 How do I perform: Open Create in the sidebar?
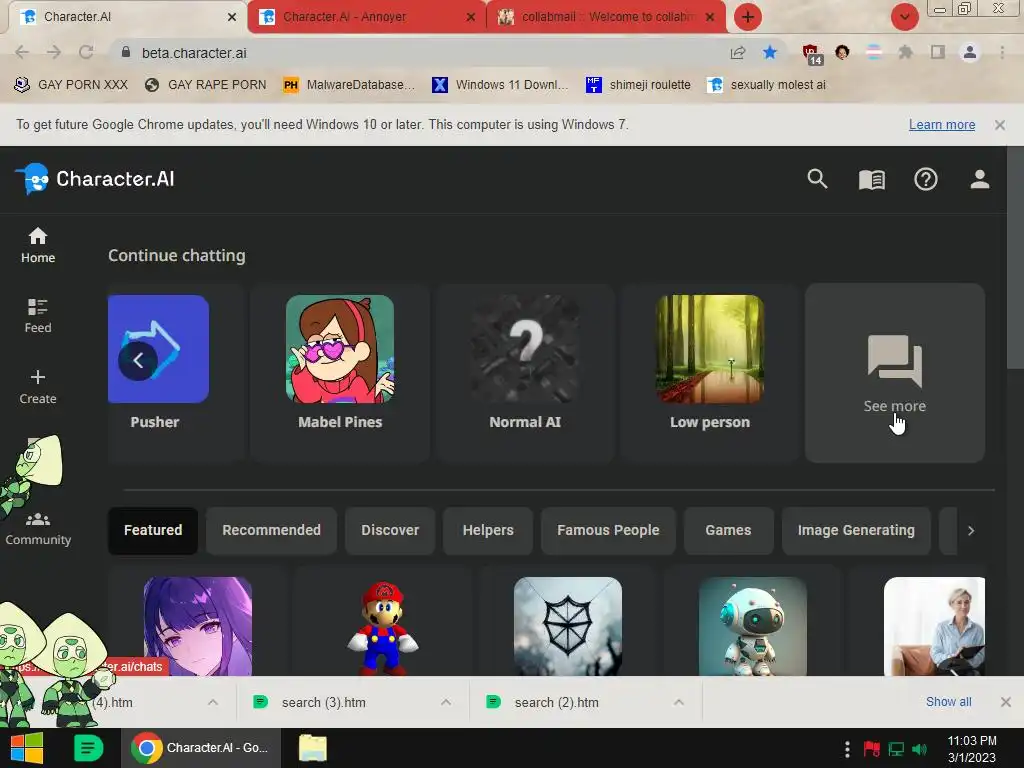[x=38, y=387]
